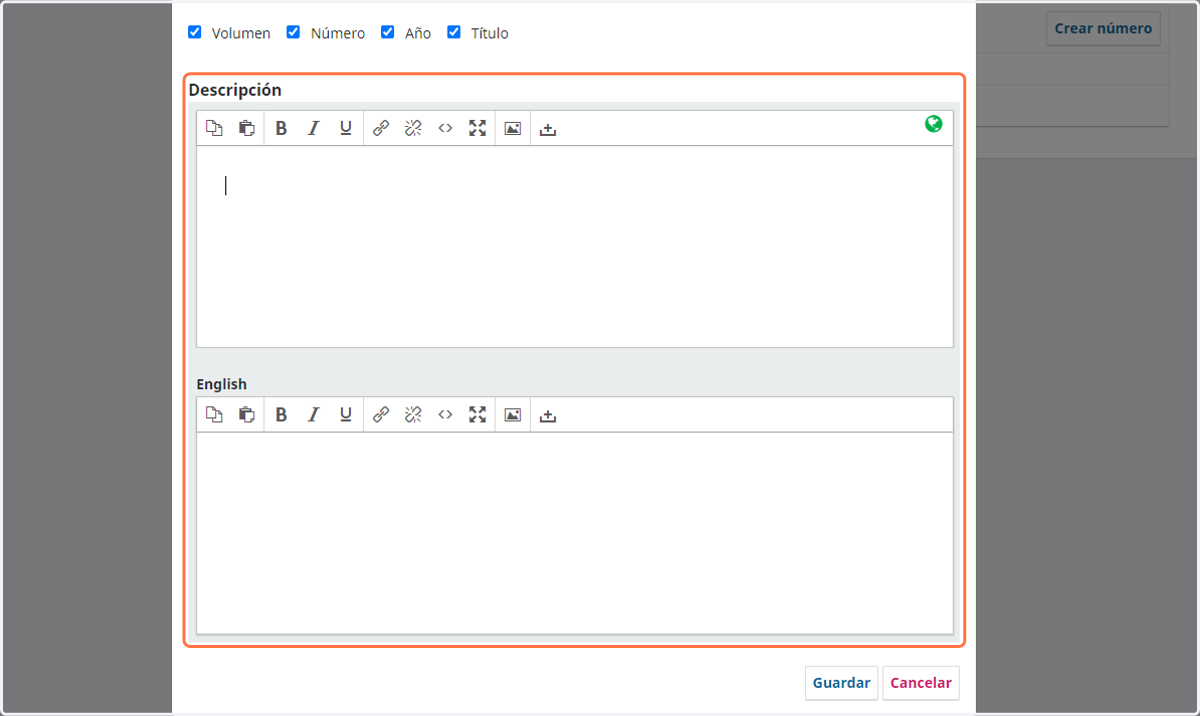Remove link in English editor toolbar
The height and width of the screenshot is (716, 1200).
pos(413,414)
